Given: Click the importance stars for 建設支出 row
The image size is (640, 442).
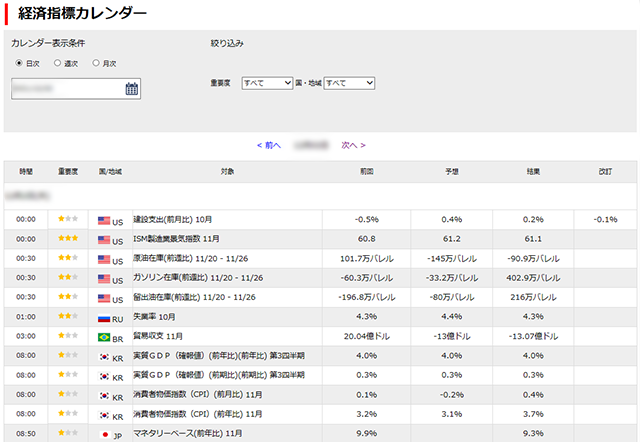Looking at the screenshot, I should (68, 219).
